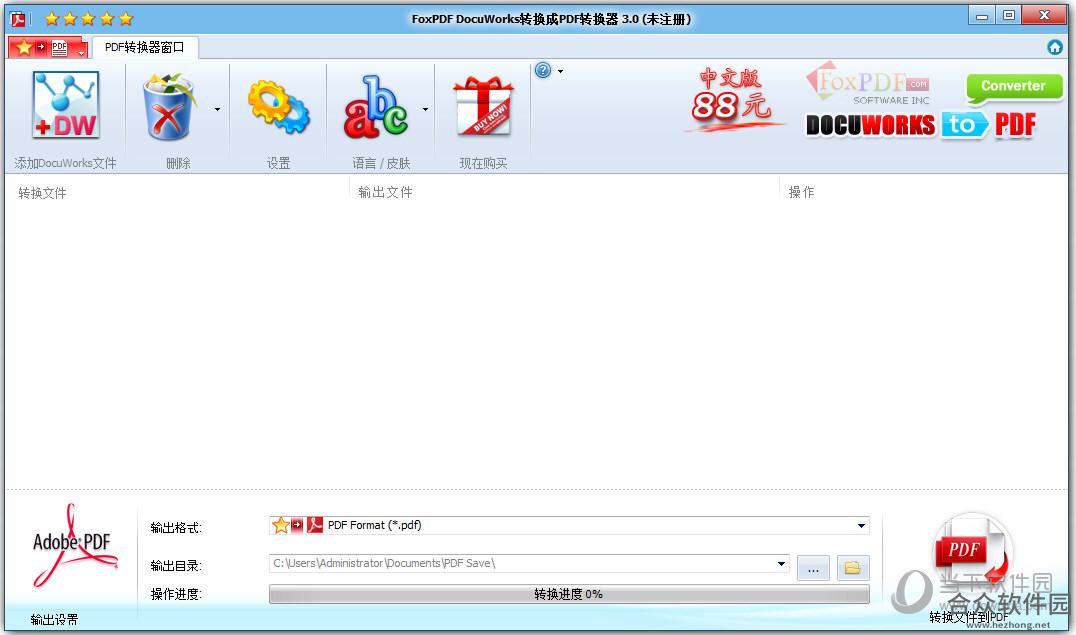Click the 中文版 88元 promotion banner

pyautogui.click(x=732, y=100)
